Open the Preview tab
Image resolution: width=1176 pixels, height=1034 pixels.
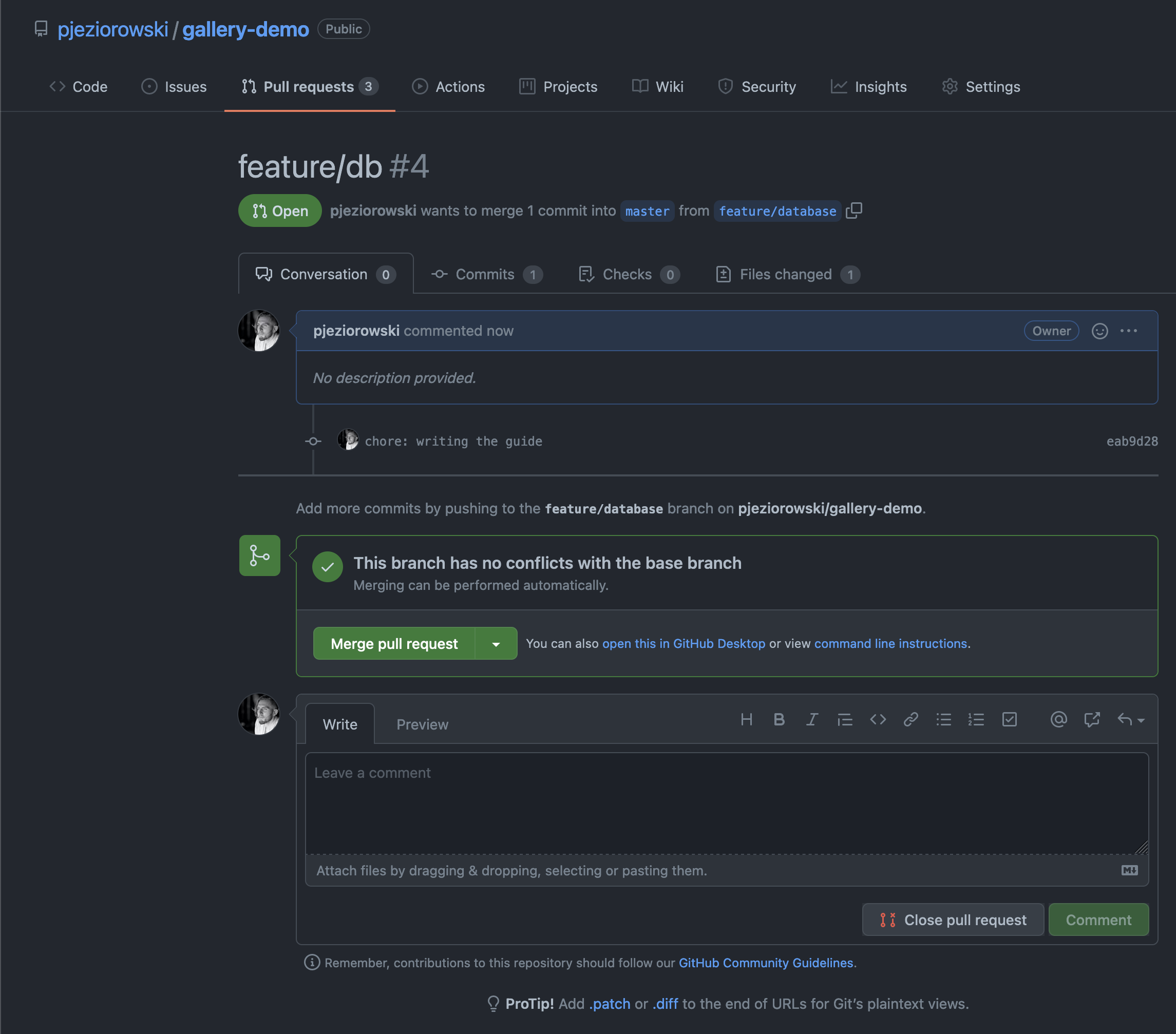click(422, 724)
